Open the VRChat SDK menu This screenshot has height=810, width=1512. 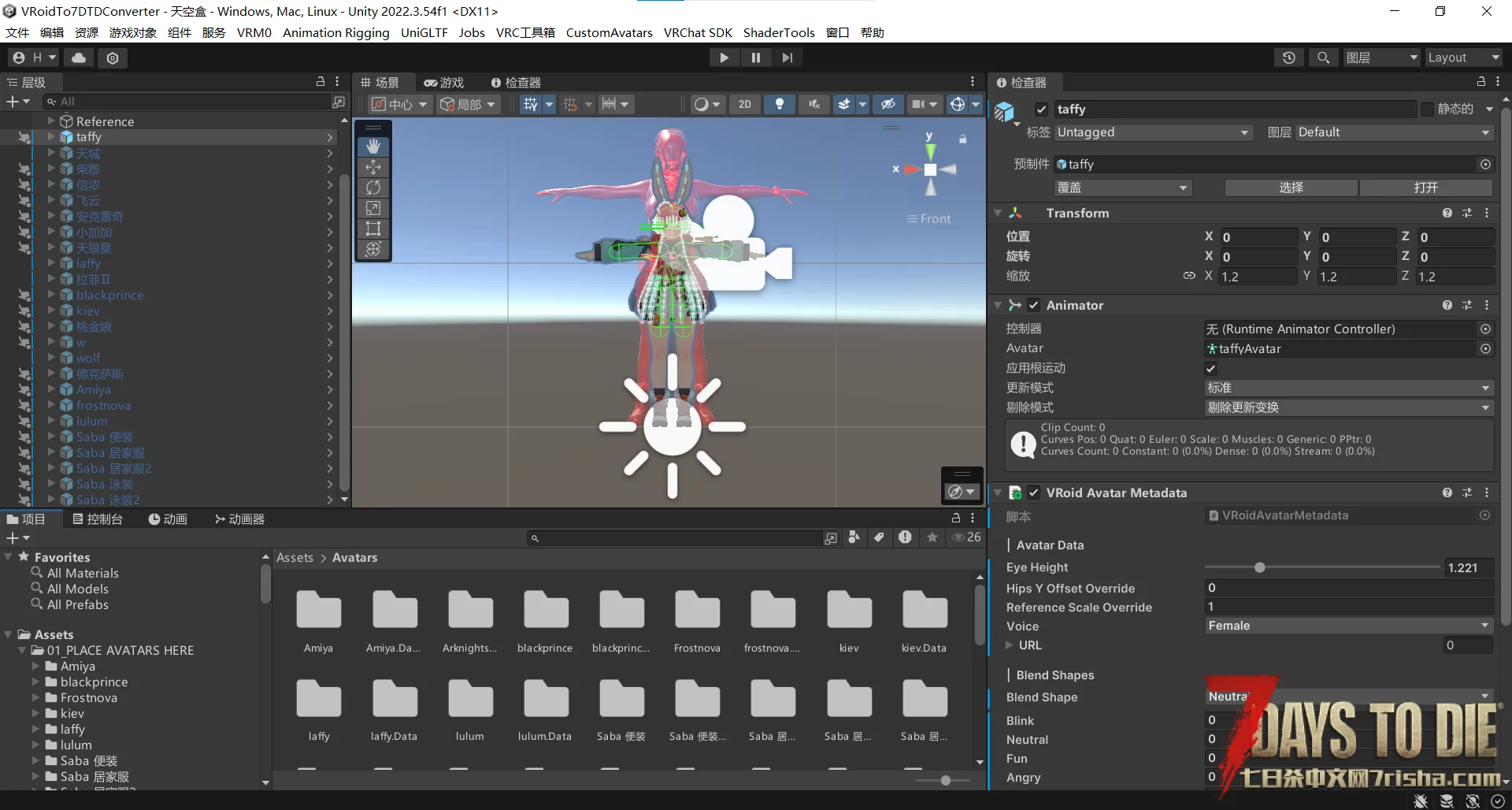697,32
